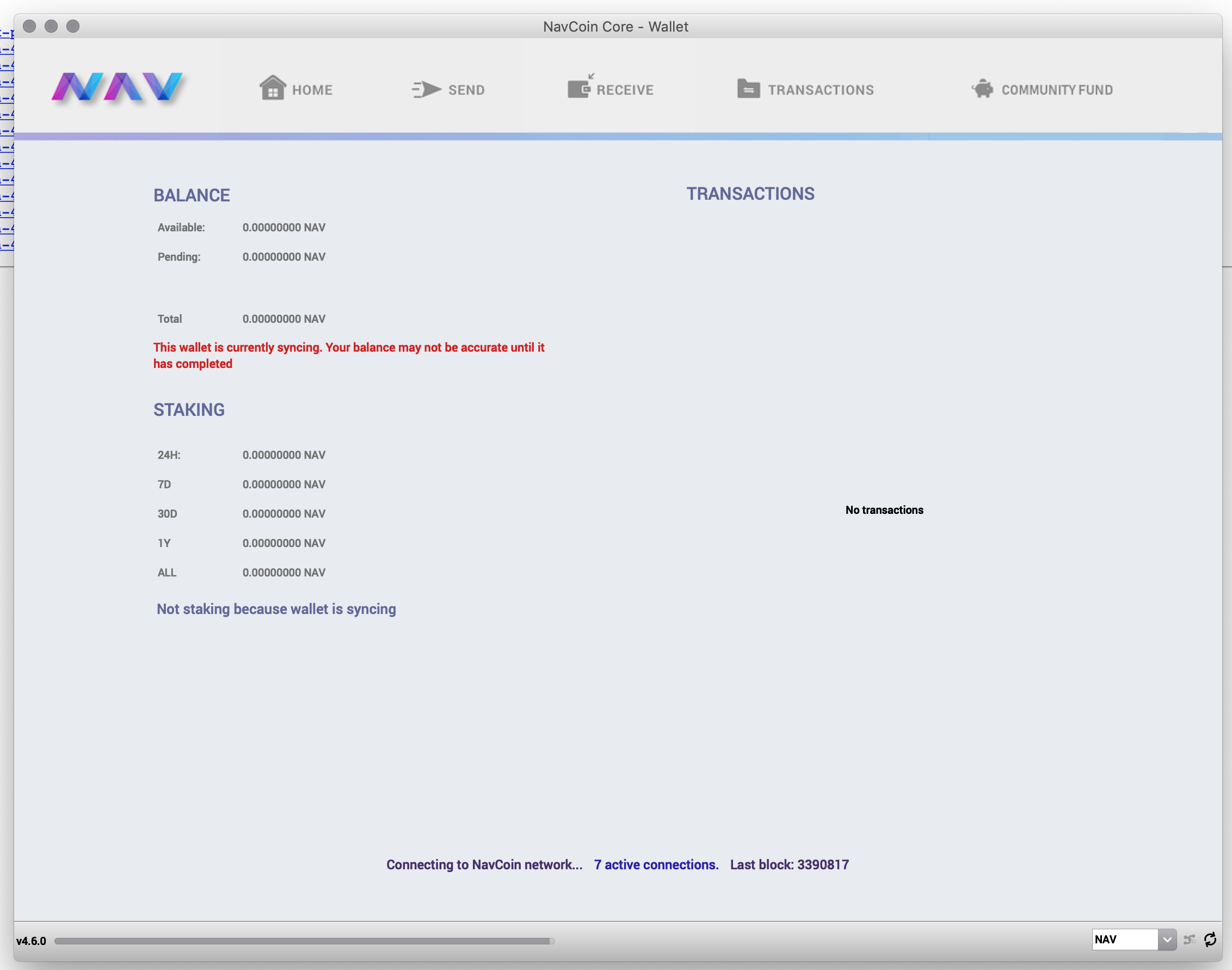
Task: Open the COMMUNITY FUND tab label
Action: click(x=1057, y=90)
